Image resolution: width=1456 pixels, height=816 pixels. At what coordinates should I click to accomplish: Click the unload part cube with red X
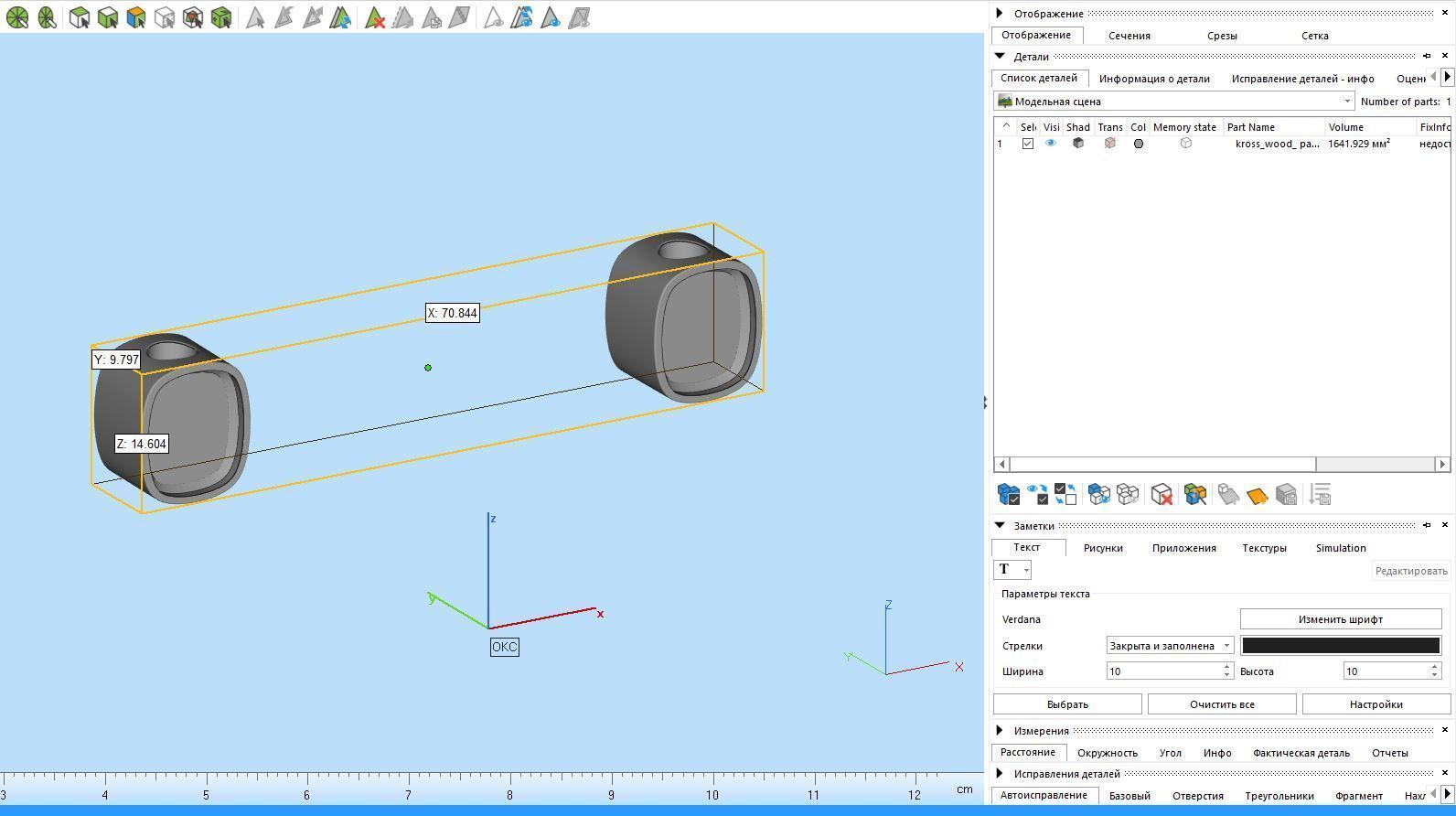[1162, 495]
